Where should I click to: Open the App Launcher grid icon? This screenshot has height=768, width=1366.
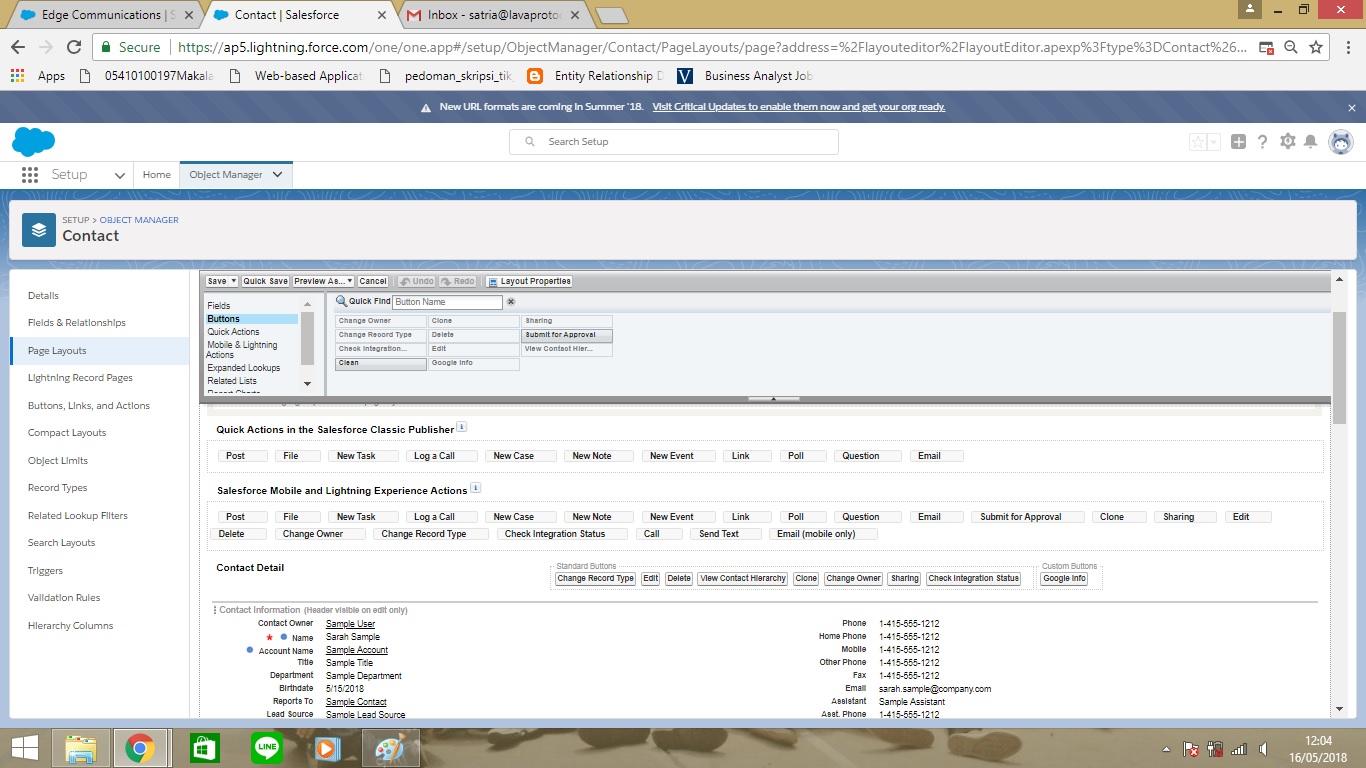click(30, 174)
